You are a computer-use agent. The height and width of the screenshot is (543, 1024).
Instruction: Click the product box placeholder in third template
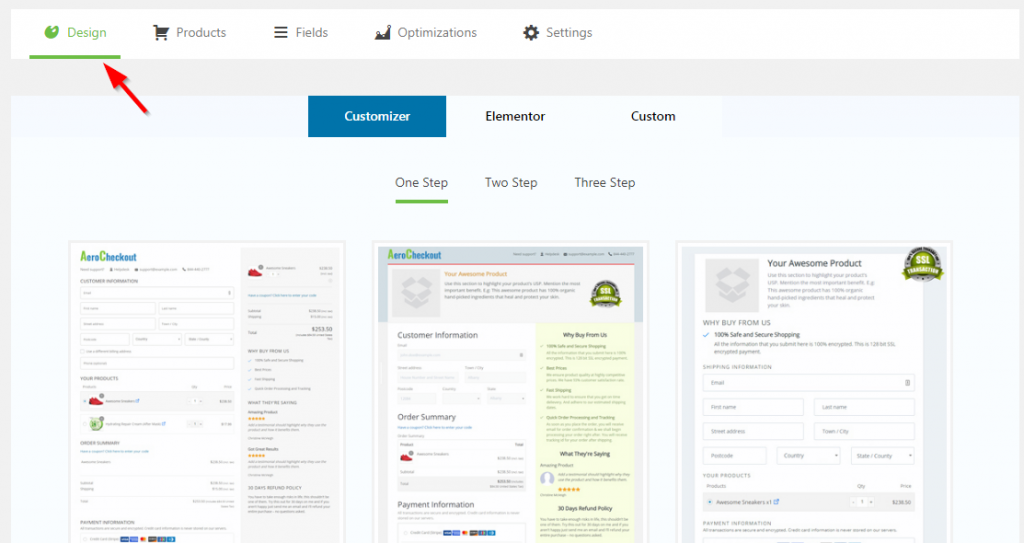pyautogui.click(x=732, y=284)
